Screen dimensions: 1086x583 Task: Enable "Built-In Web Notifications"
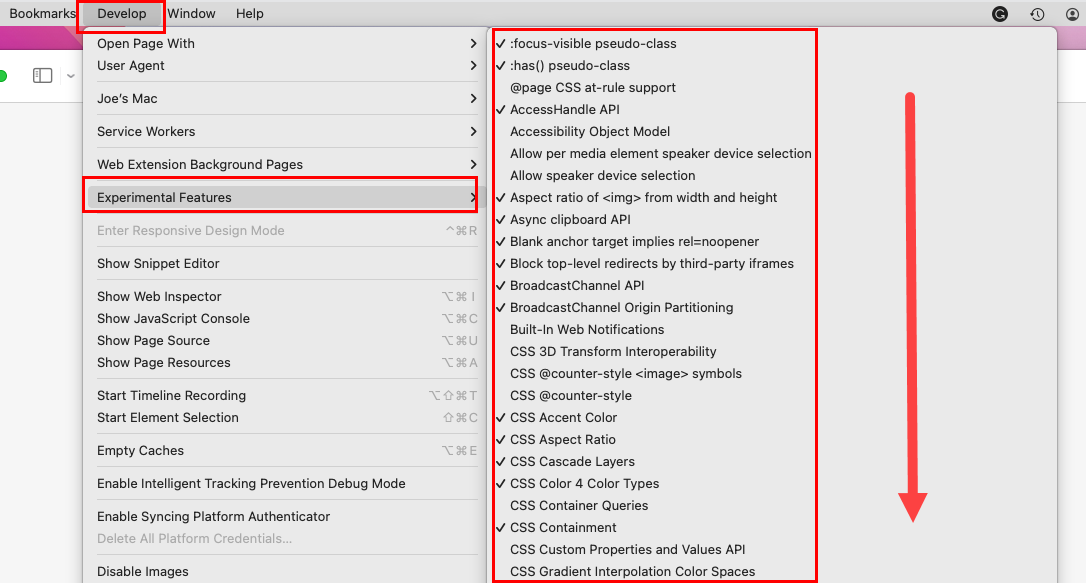586,329
